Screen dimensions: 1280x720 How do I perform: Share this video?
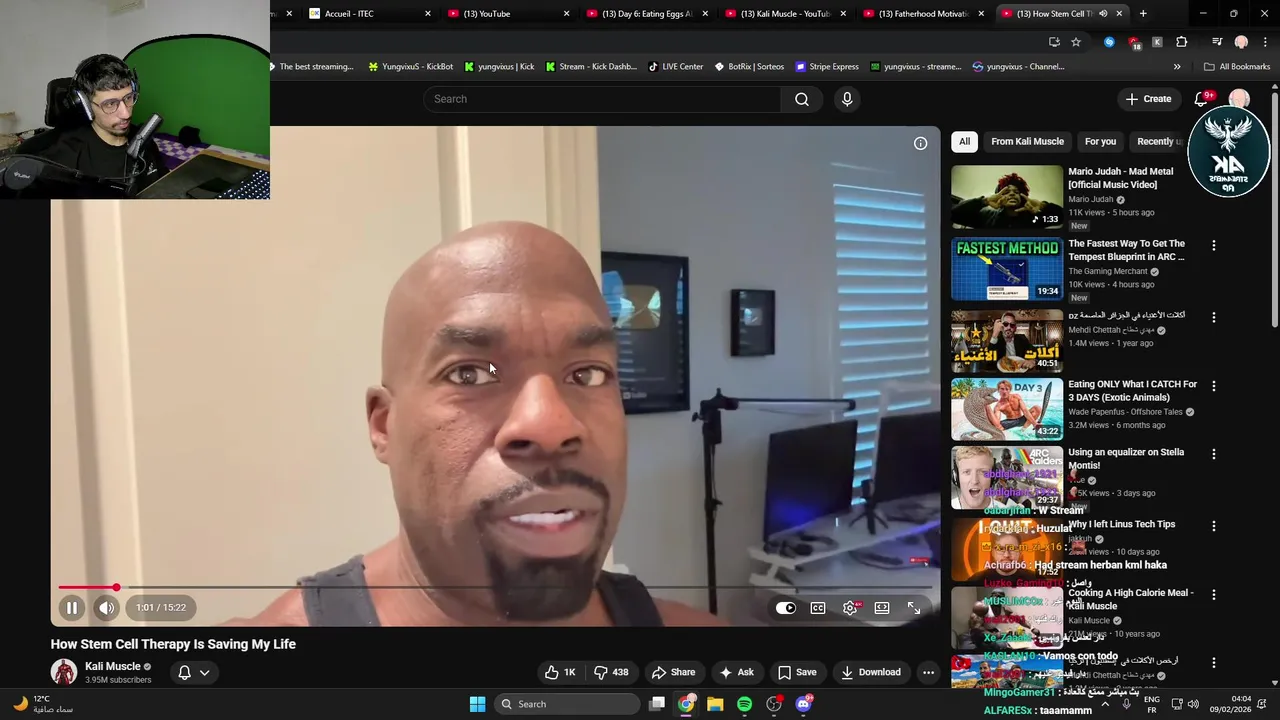(673, 672)
